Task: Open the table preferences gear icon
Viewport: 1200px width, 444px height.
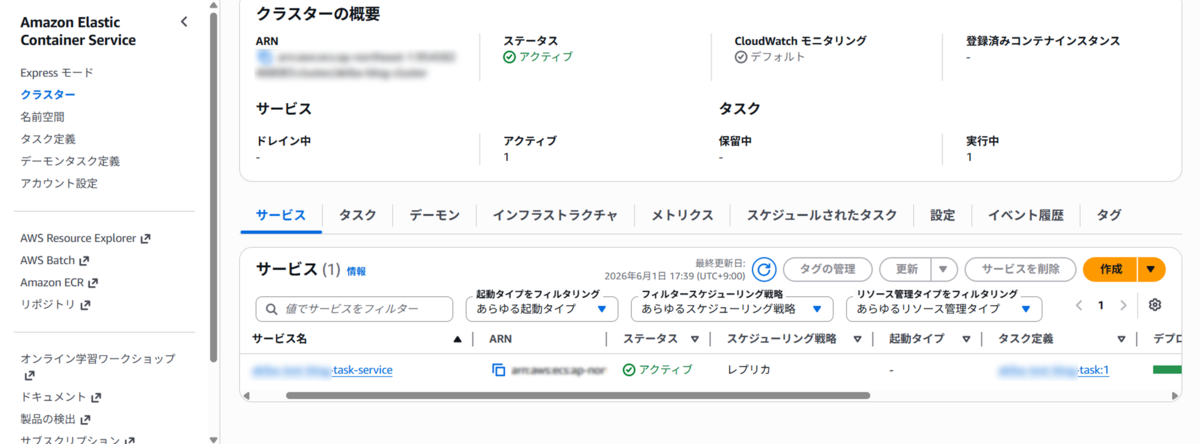Action: 1155,305
